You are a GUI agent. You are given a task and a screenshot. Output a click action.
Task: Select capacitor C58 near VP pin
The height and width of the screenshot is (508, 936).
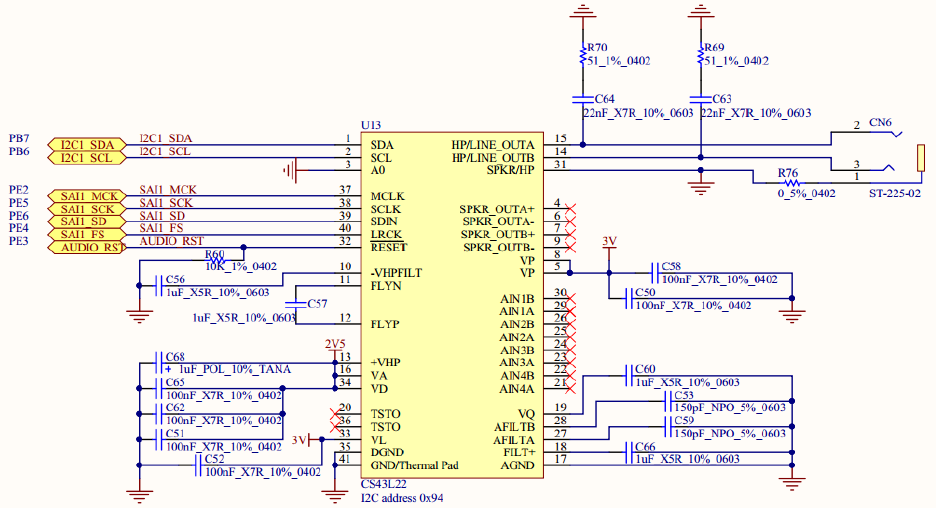[x=655, y=273]
